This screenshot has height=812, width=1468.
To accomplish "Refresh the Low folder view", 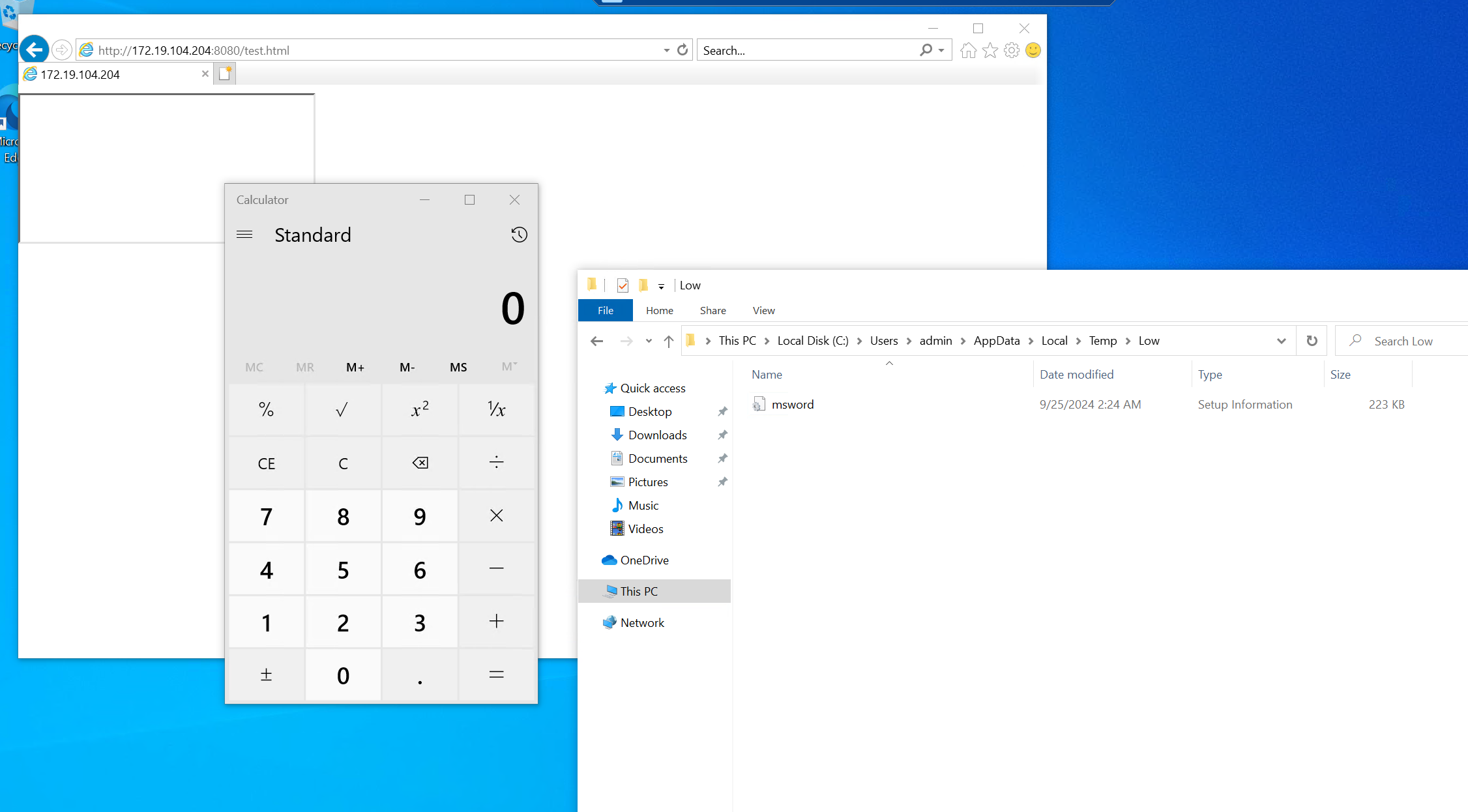I will coord(1312,341).
